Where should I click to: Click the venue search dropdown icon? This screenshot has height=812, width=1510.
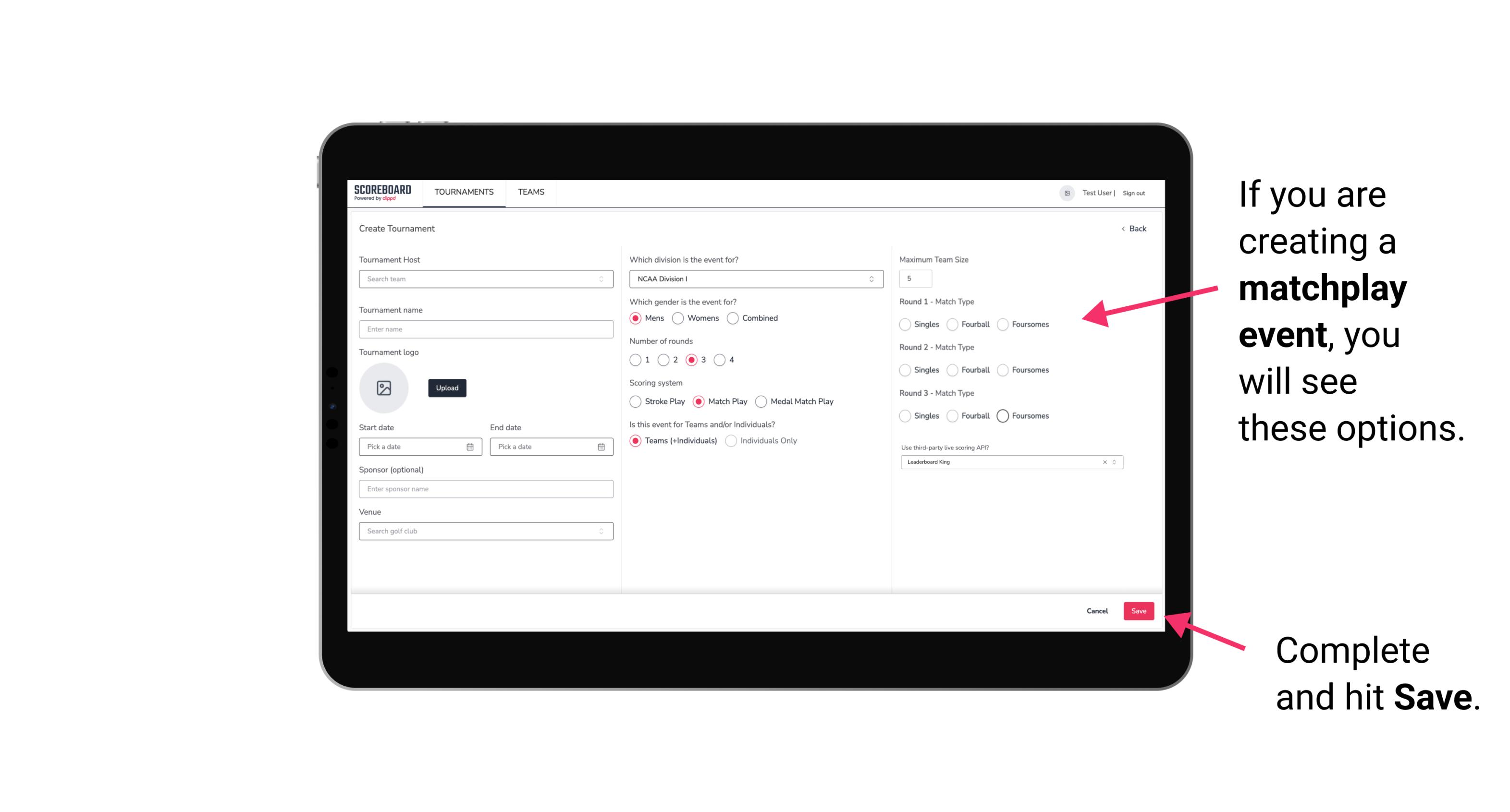600,530
